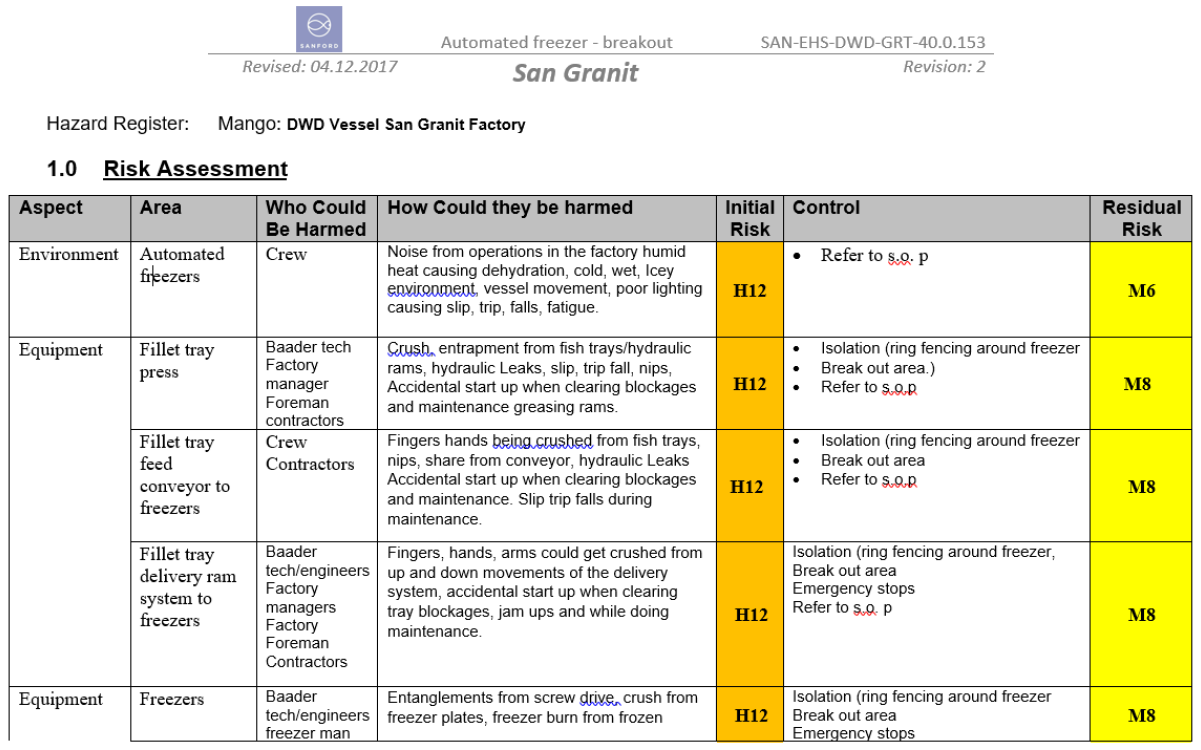The height and width of the screenshot is (750, 1201).
Task: Click the underlined Risk Assessment heading
Action: point(195,169)
